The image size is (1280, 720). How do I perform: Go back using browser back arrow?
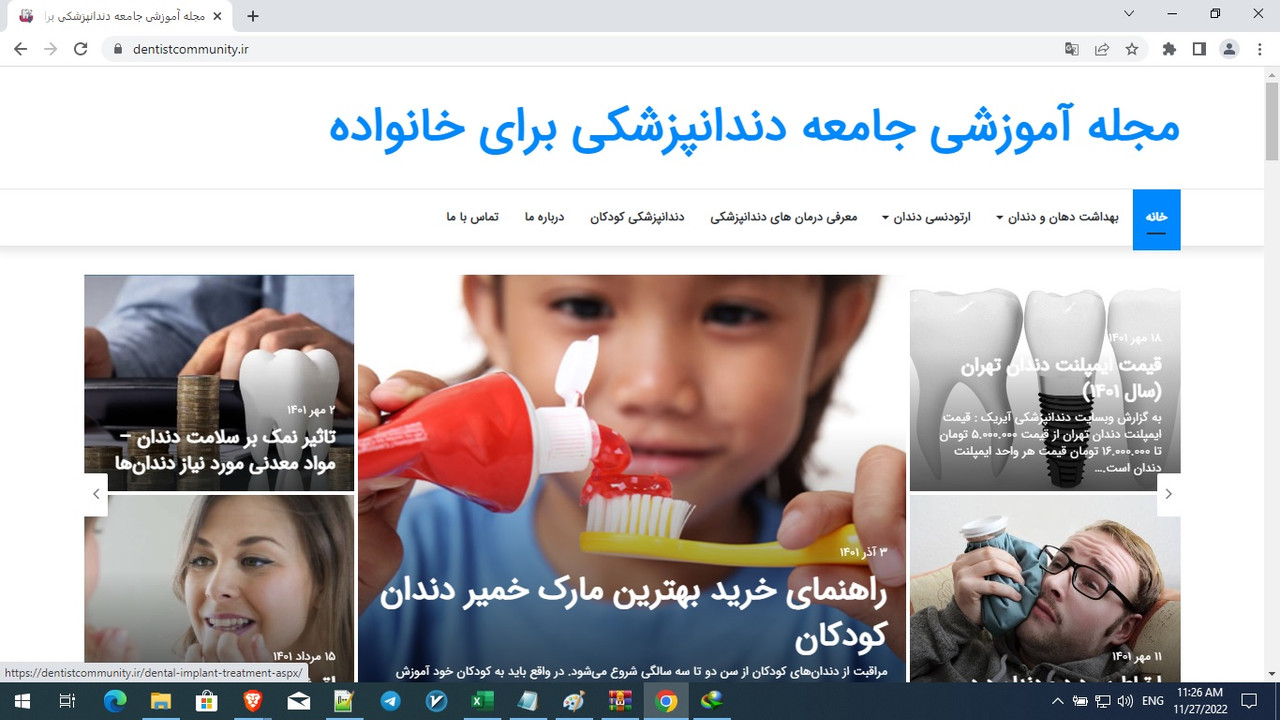[x=21, y=49]
